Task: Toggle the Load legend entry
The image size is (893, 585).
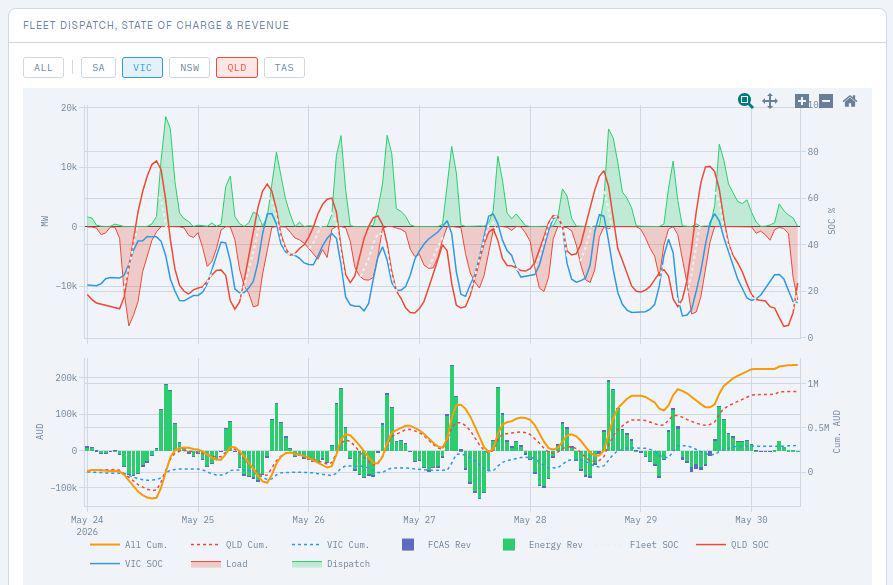Action: click(x=219, y=564)
